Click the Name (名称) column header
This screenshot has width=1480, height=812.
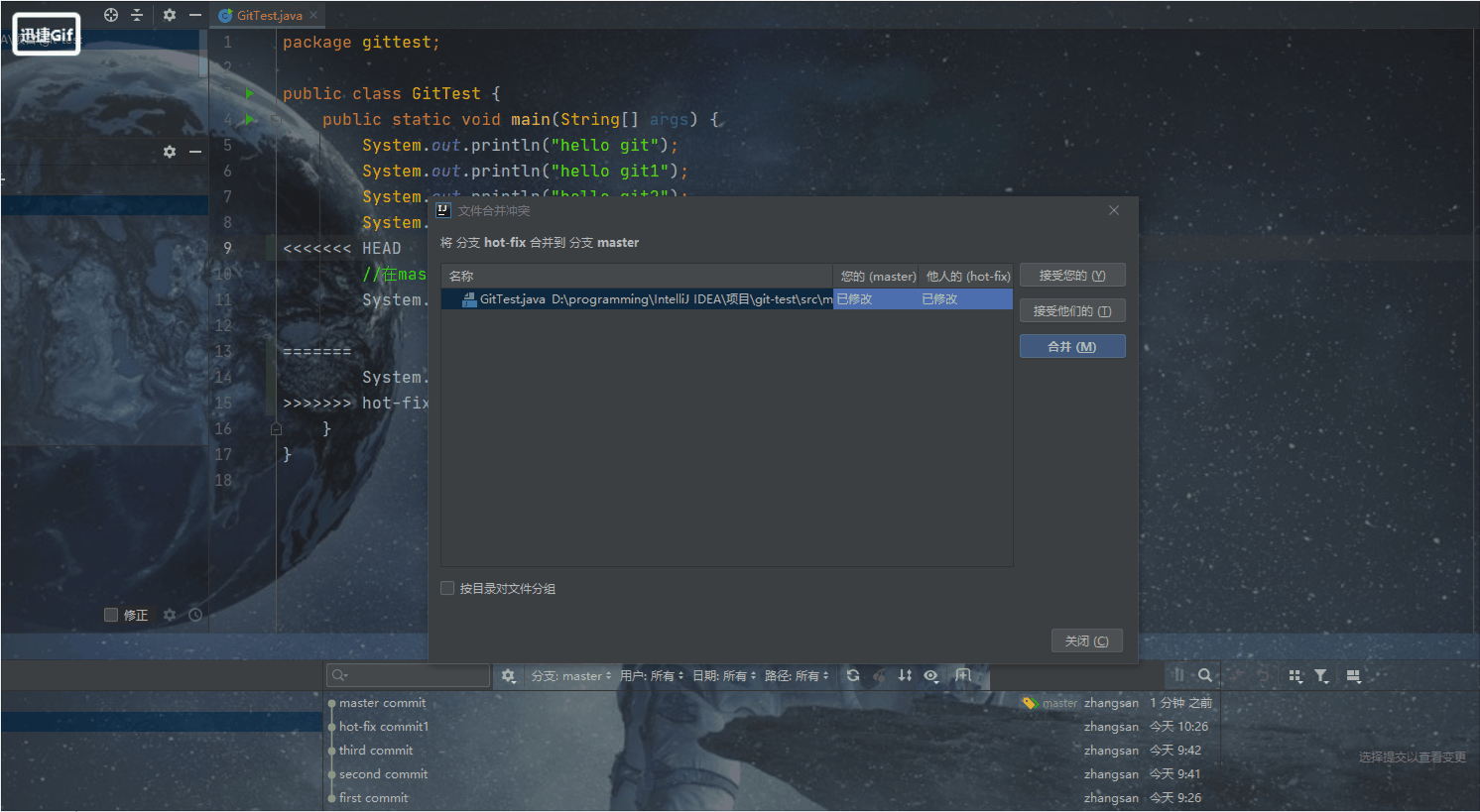pos(637,276)
